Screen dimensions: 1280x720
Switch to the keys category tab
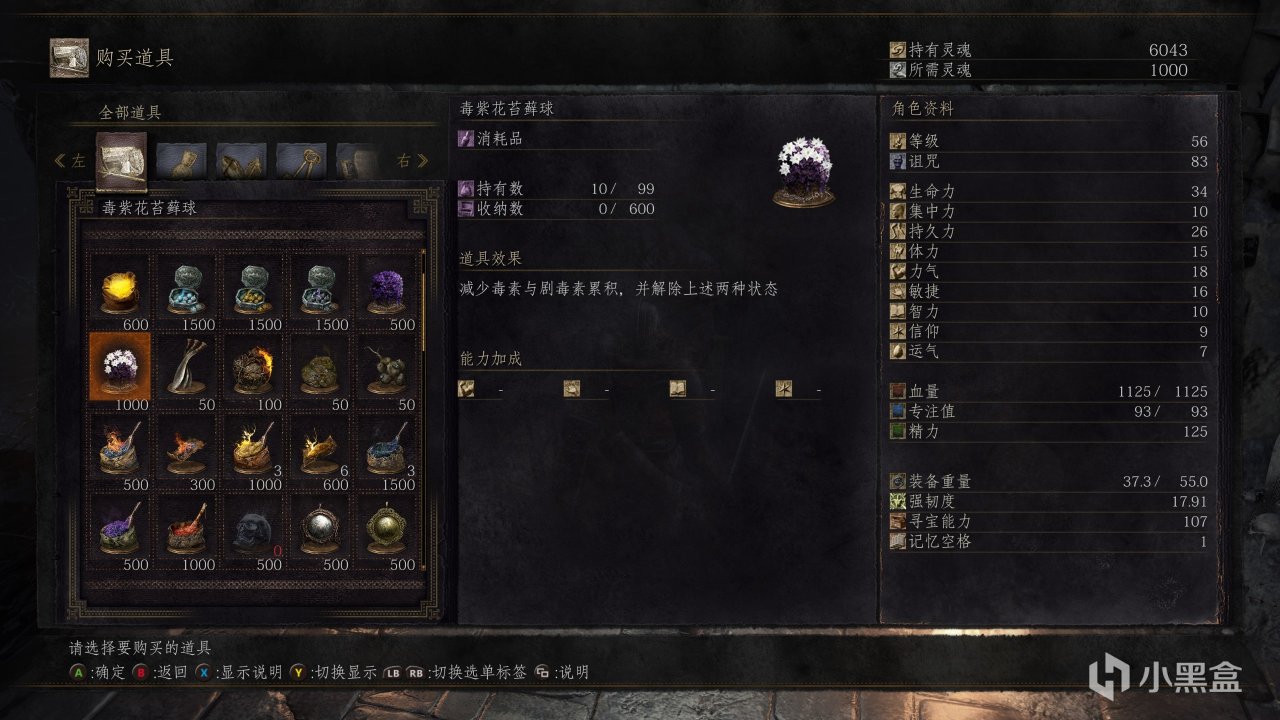tap(301, 160)
